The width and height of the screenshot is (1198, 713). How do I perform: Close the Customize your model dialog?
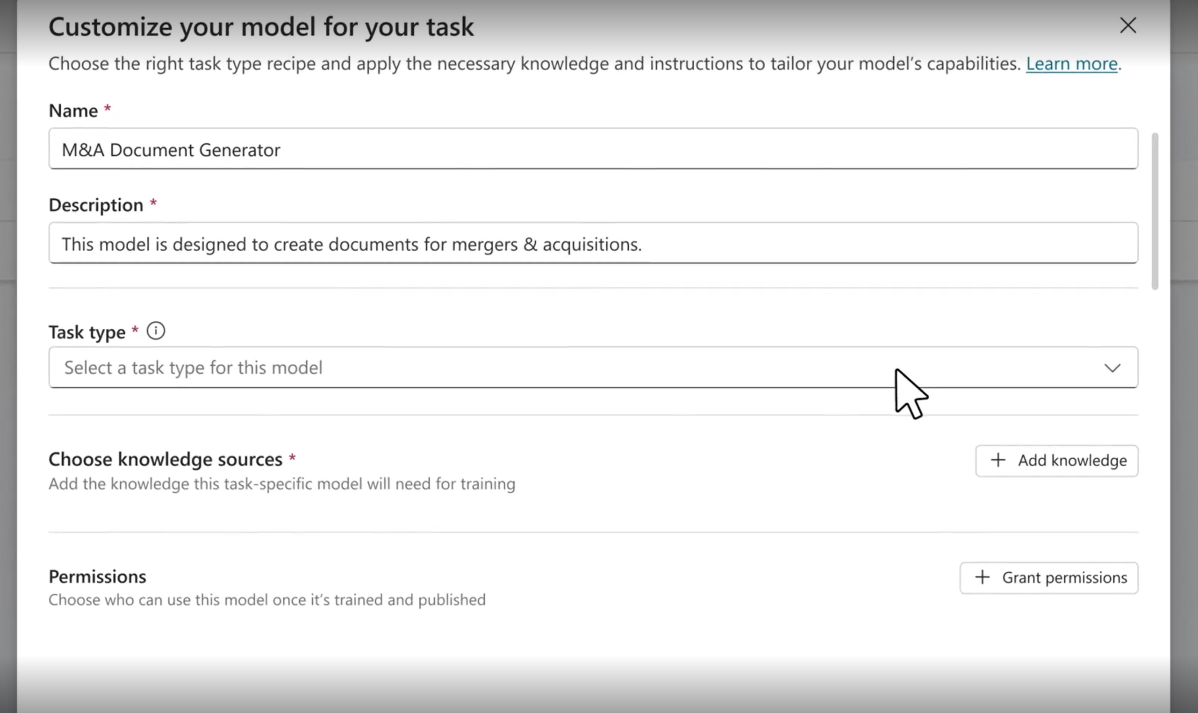pyautogui.click(x=1127, y=26)
